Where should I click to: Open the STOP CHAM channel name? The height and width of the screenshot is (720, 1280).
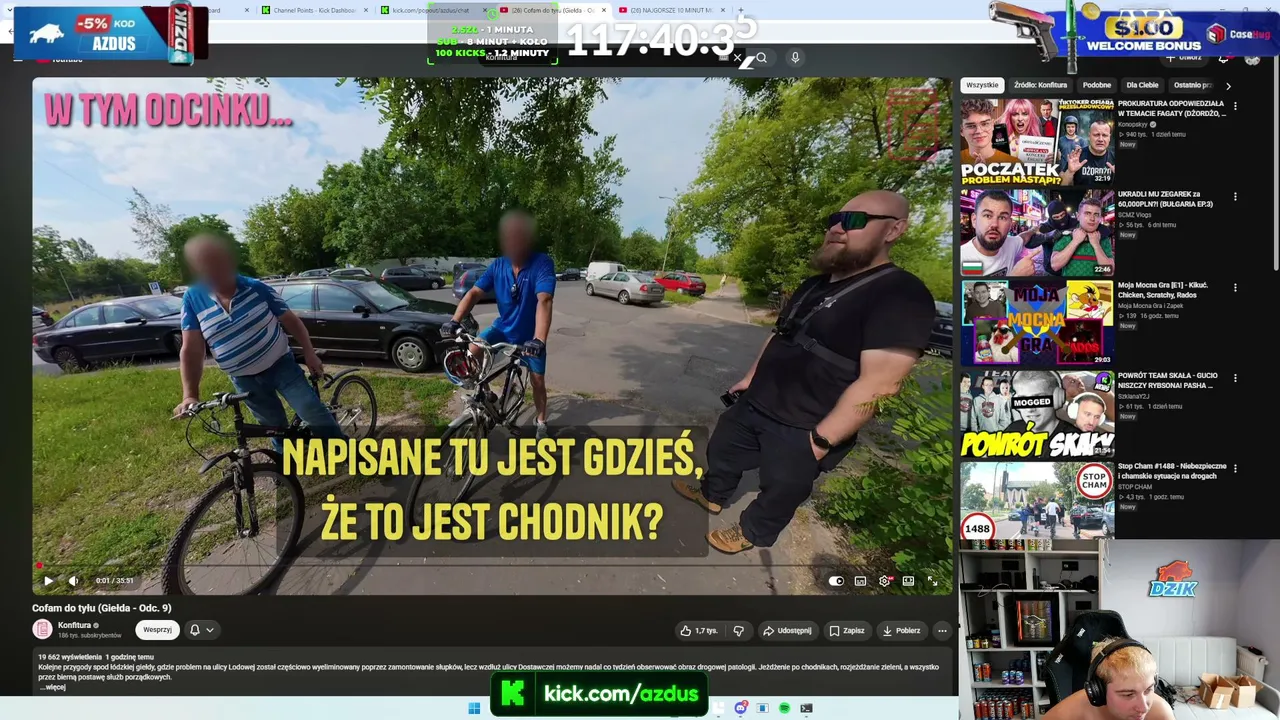tap(1134, 487)
